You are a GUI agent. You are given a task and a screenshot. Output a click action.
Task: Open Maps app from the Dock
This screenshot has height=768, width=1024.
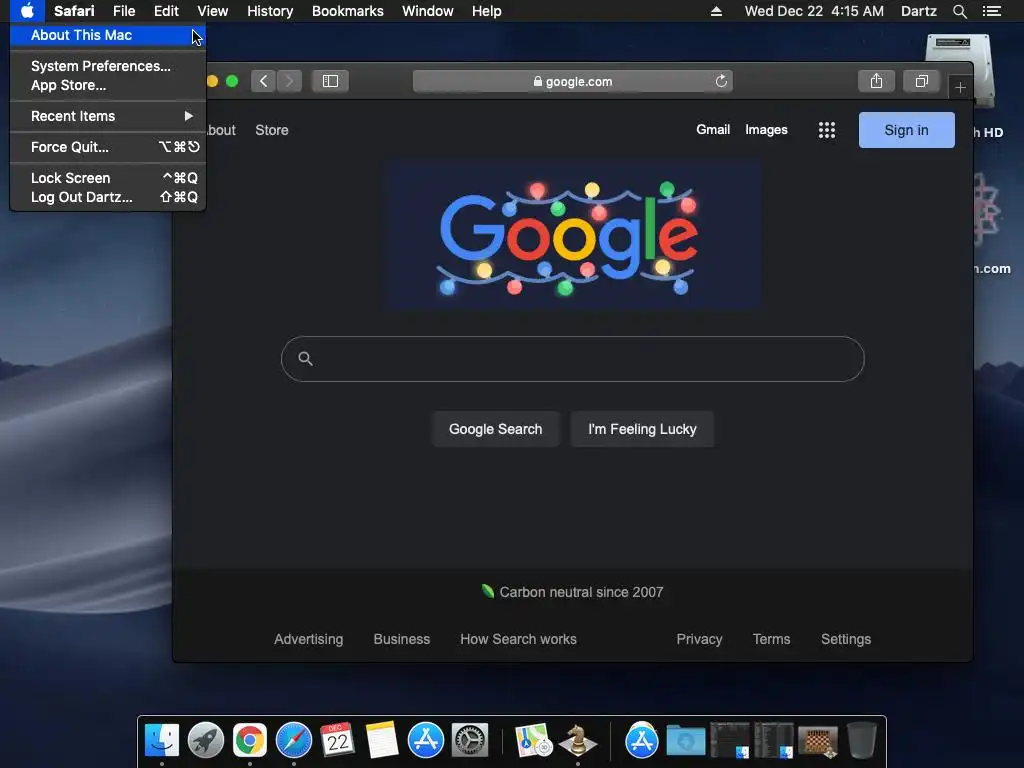pos(534,741)
